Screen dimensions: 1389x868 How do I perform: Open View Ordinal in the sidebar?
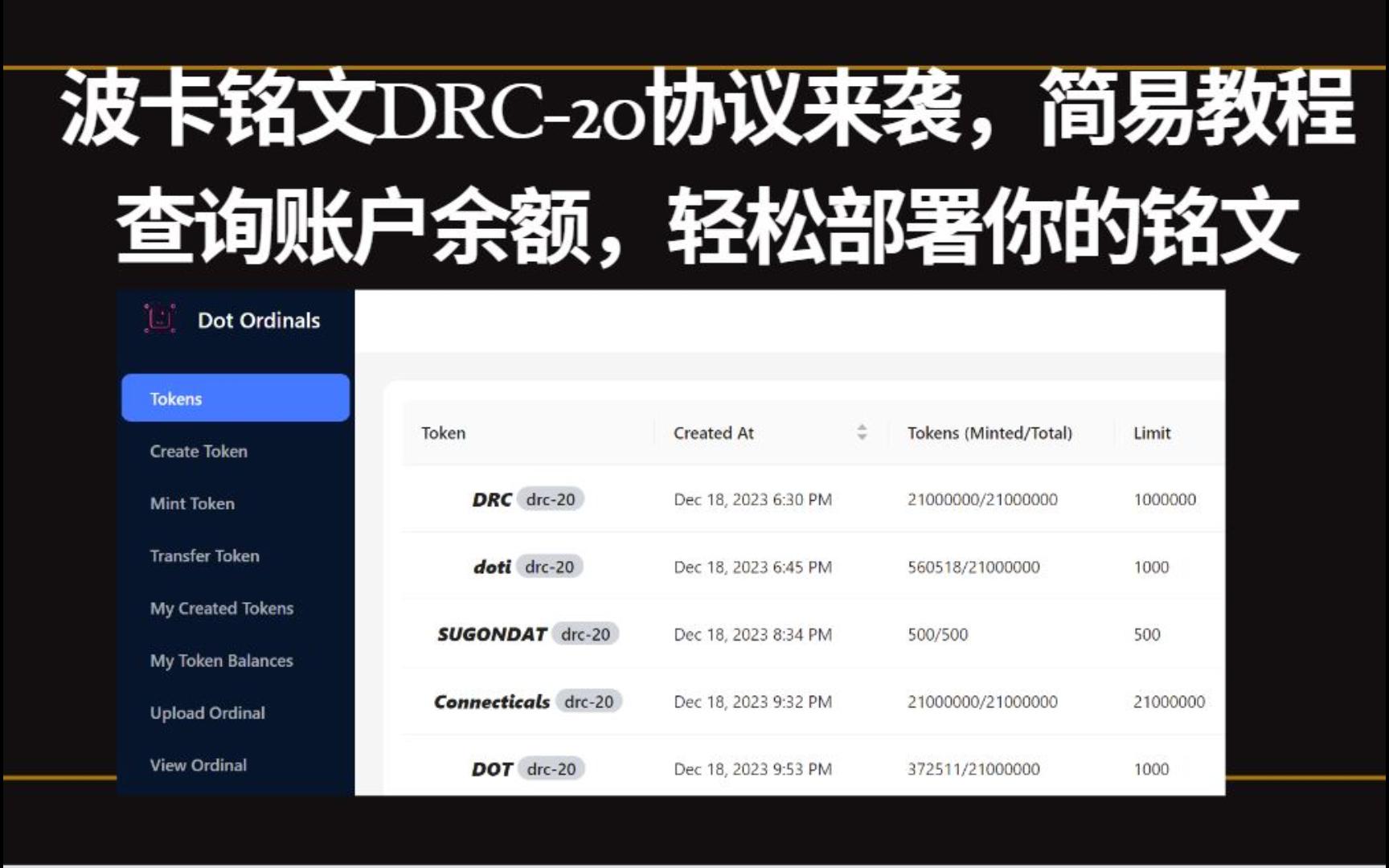coord(198,765)
